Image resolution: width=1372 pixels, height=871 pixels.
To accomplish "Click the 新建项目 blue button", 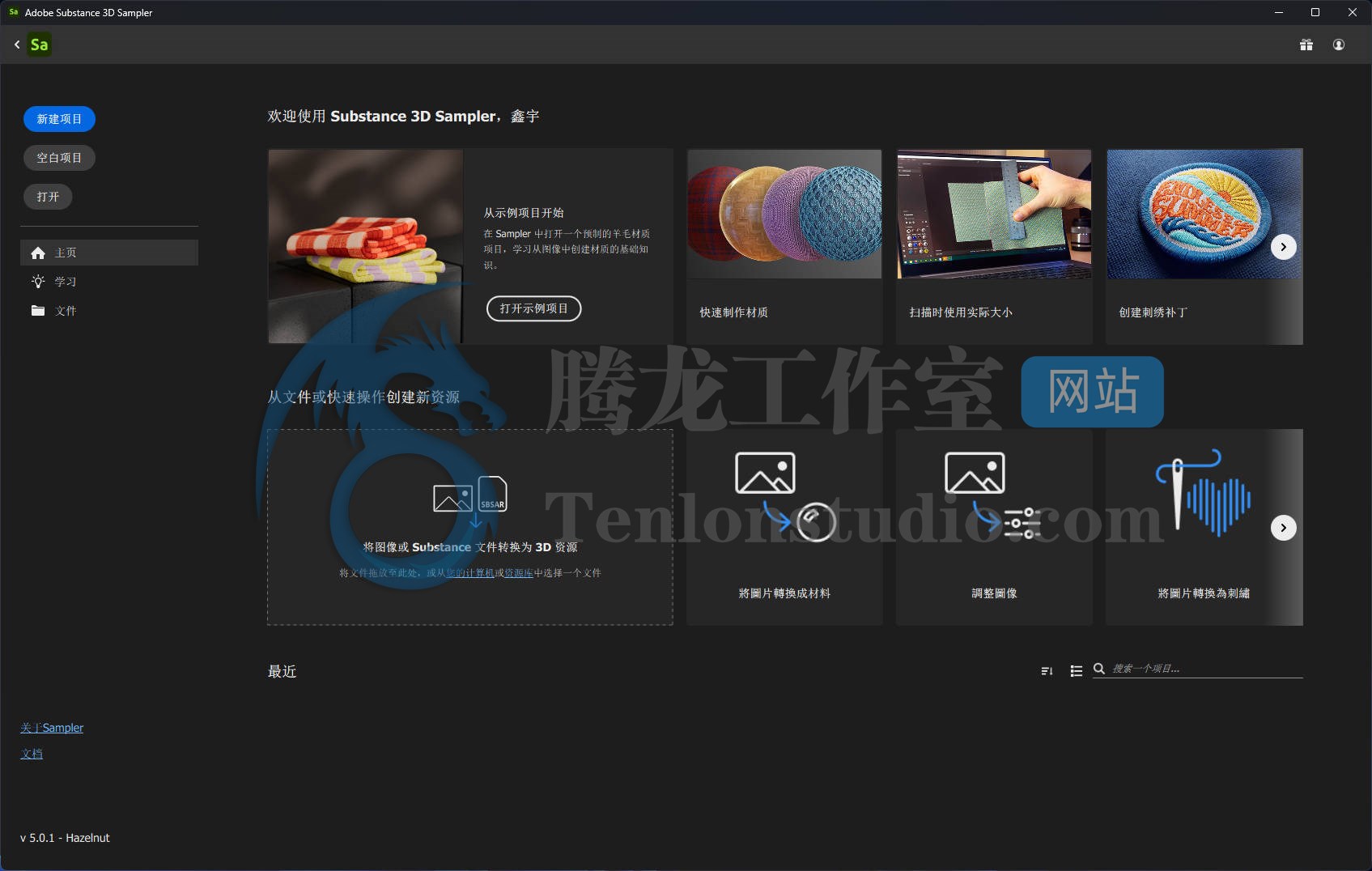I will 59,119.
